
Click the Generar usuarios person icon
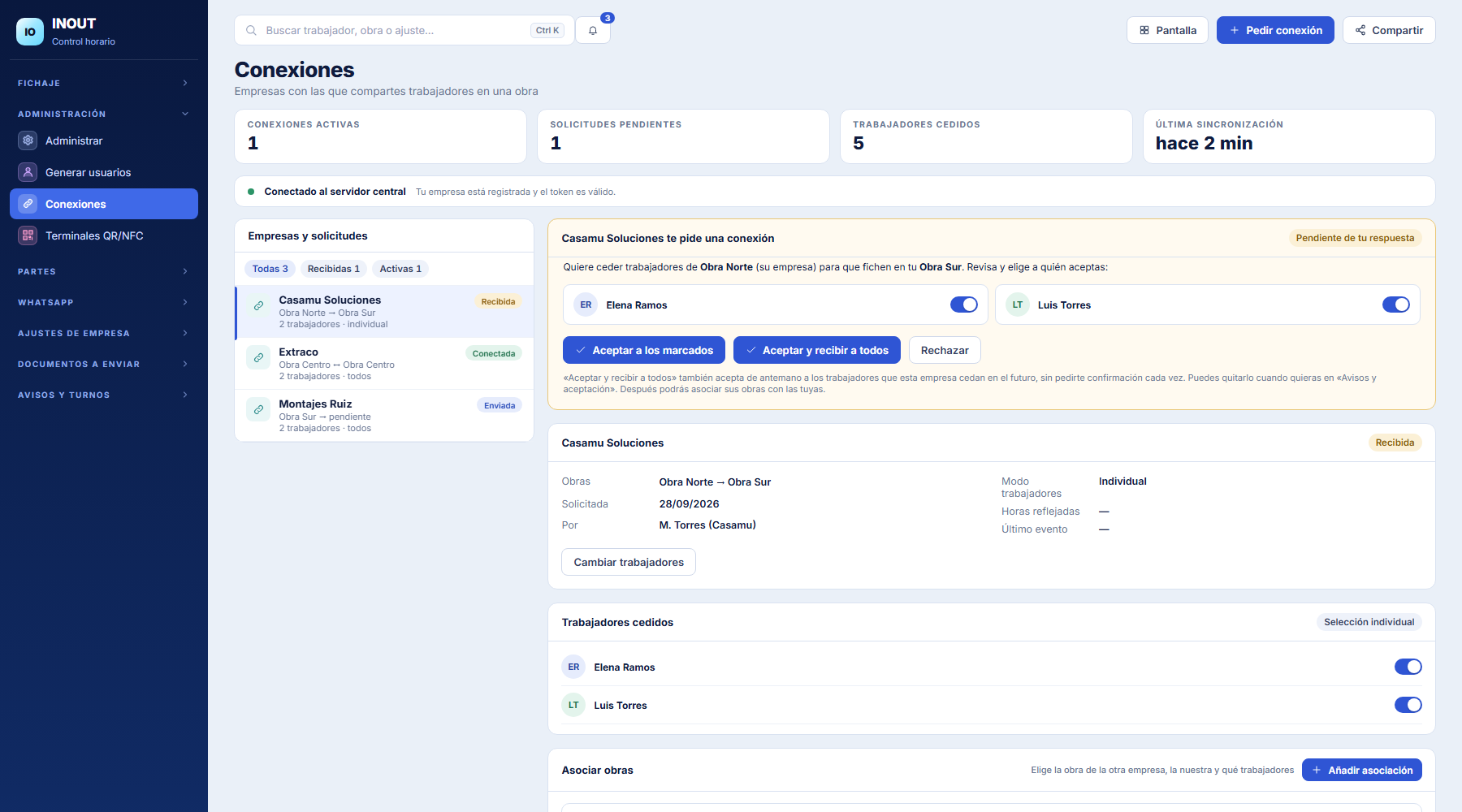click(x=28, y=172)
